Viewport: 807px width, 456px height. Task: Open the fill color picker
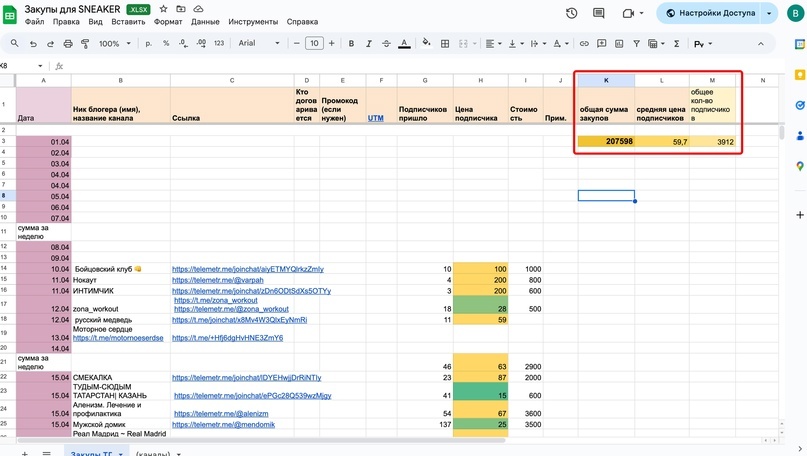[426, 43]
